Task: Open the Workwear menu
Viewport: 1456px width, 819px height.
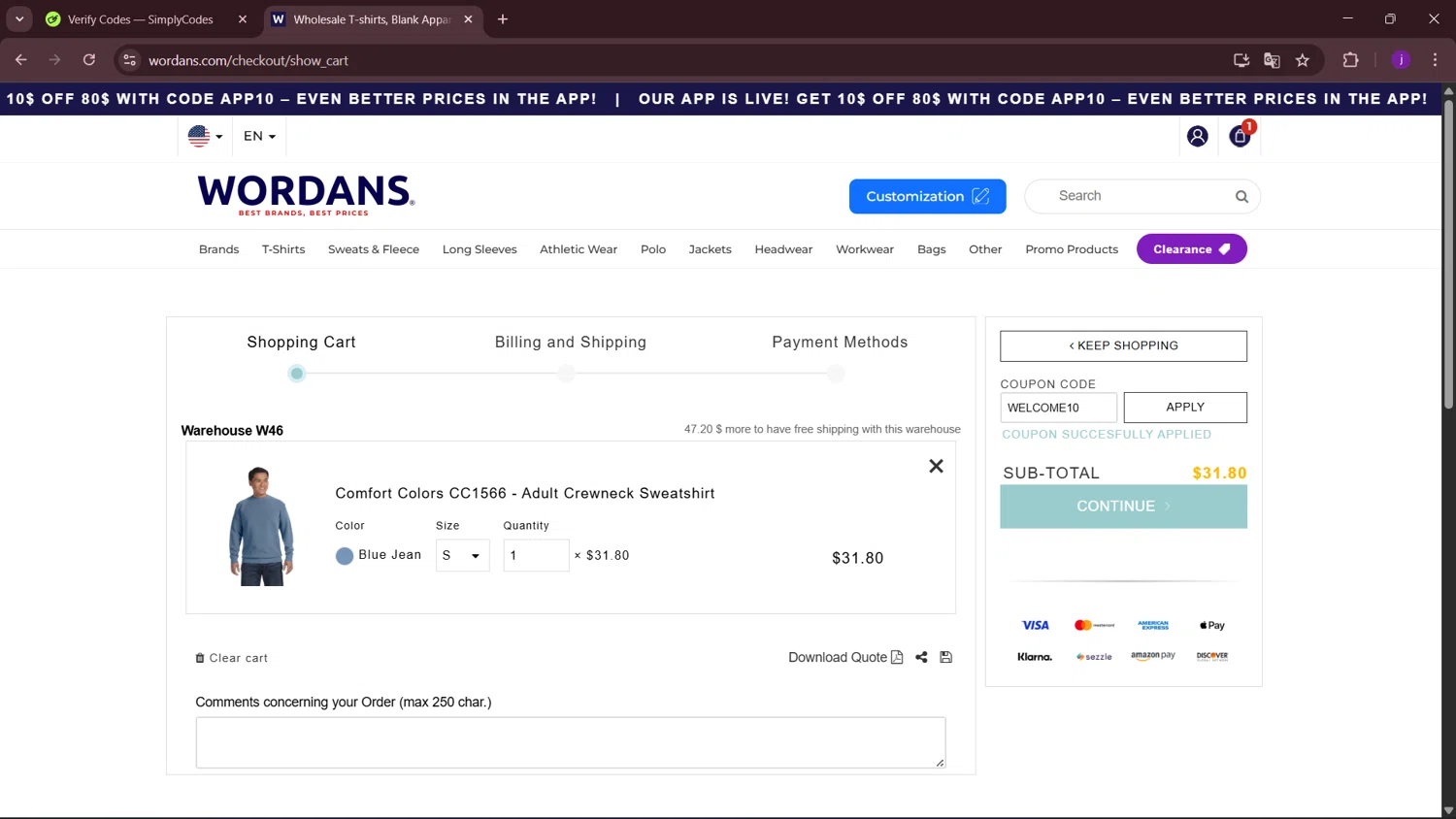Action: point(865,249)
